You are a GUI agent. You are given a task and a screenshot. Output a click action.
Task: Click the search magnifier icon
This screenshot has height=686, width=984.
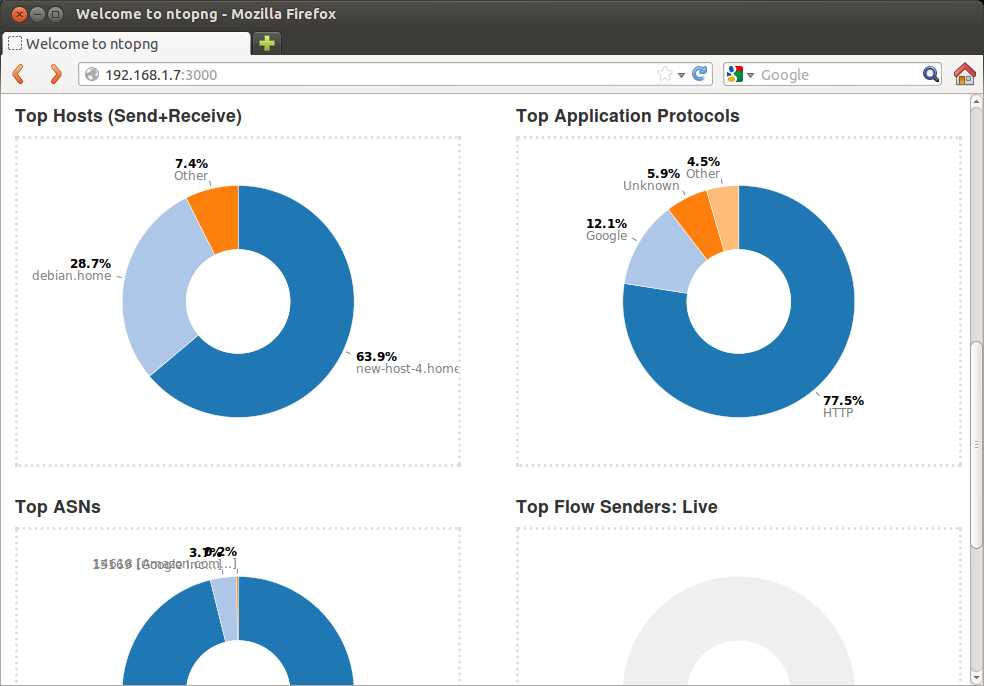point(930,74)
